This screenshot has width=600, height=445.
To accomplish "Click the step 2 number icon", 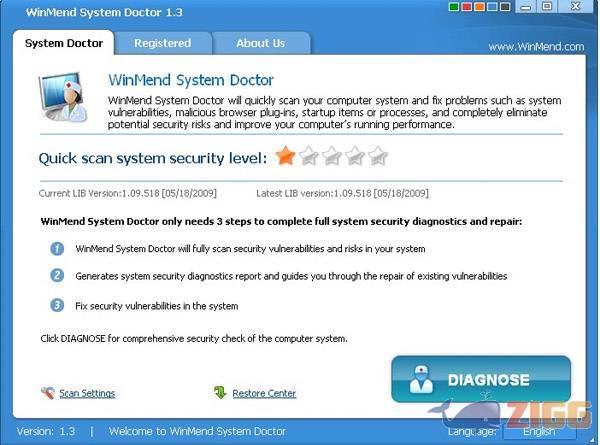I will click(57, 275).
